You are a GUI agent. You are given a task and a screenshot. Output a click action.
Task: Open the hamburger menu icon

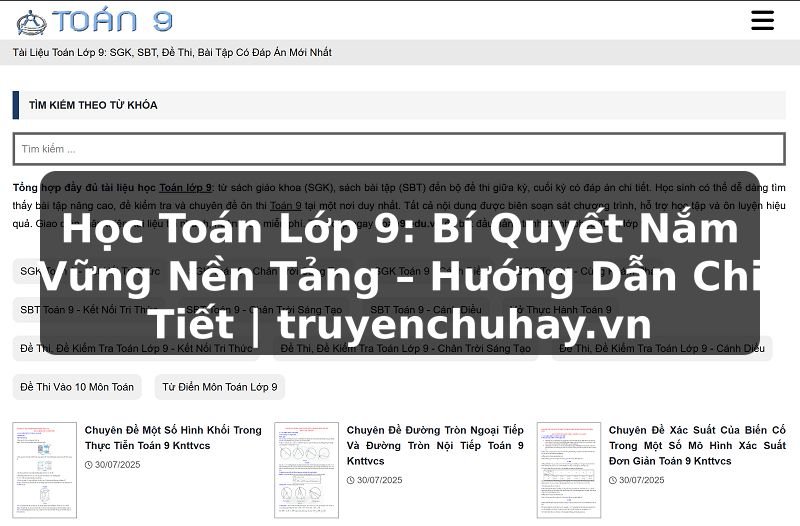click(x=762, y=20)
